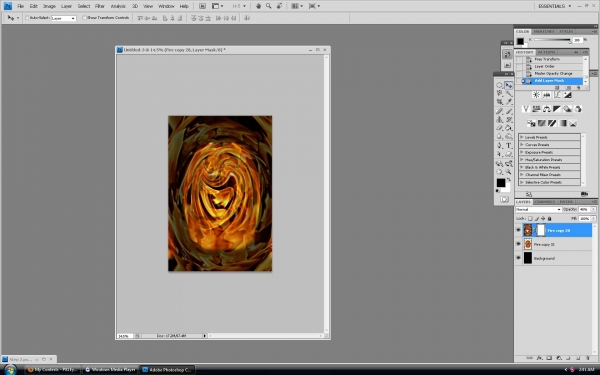Toggle lock all
The height and width of the screenshot is (375, 600).
(x=549, y=218)
